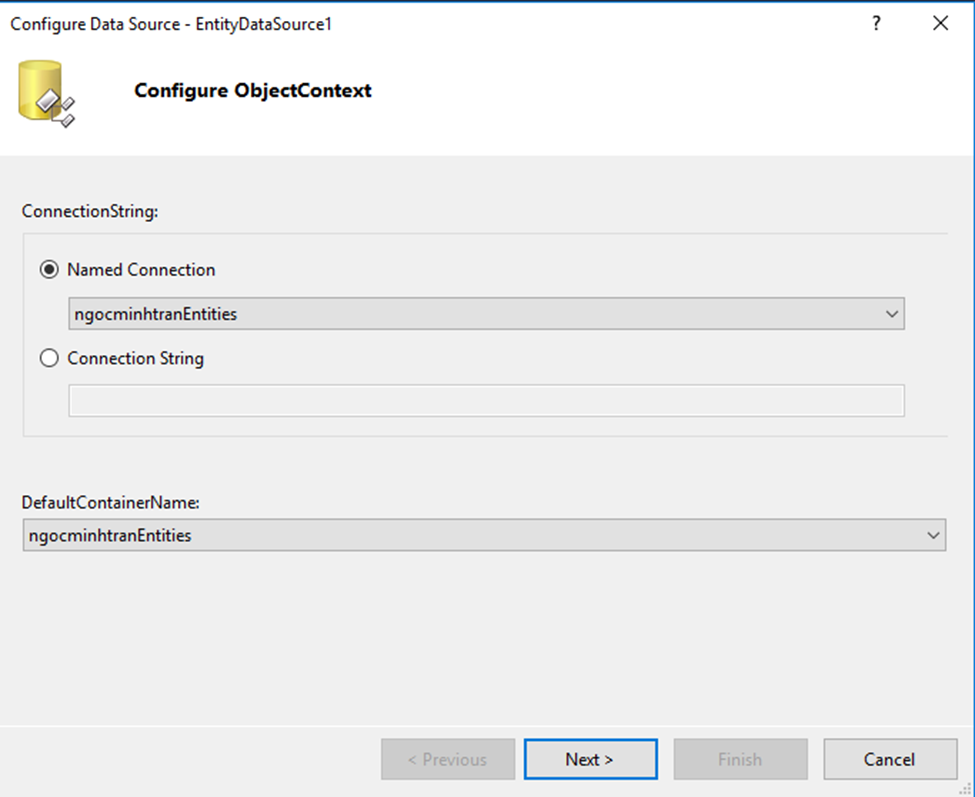
Task: Click the Connection String text field
Action: coord(486,401)
